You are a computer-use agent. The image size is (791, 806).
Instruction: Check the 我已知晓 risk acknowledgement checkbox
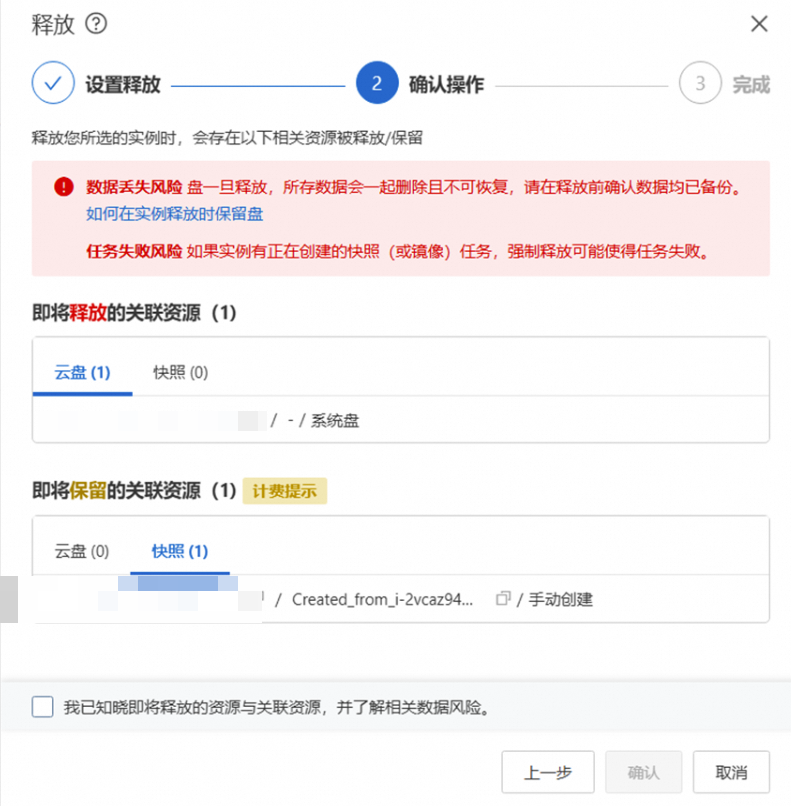[42, 707]
